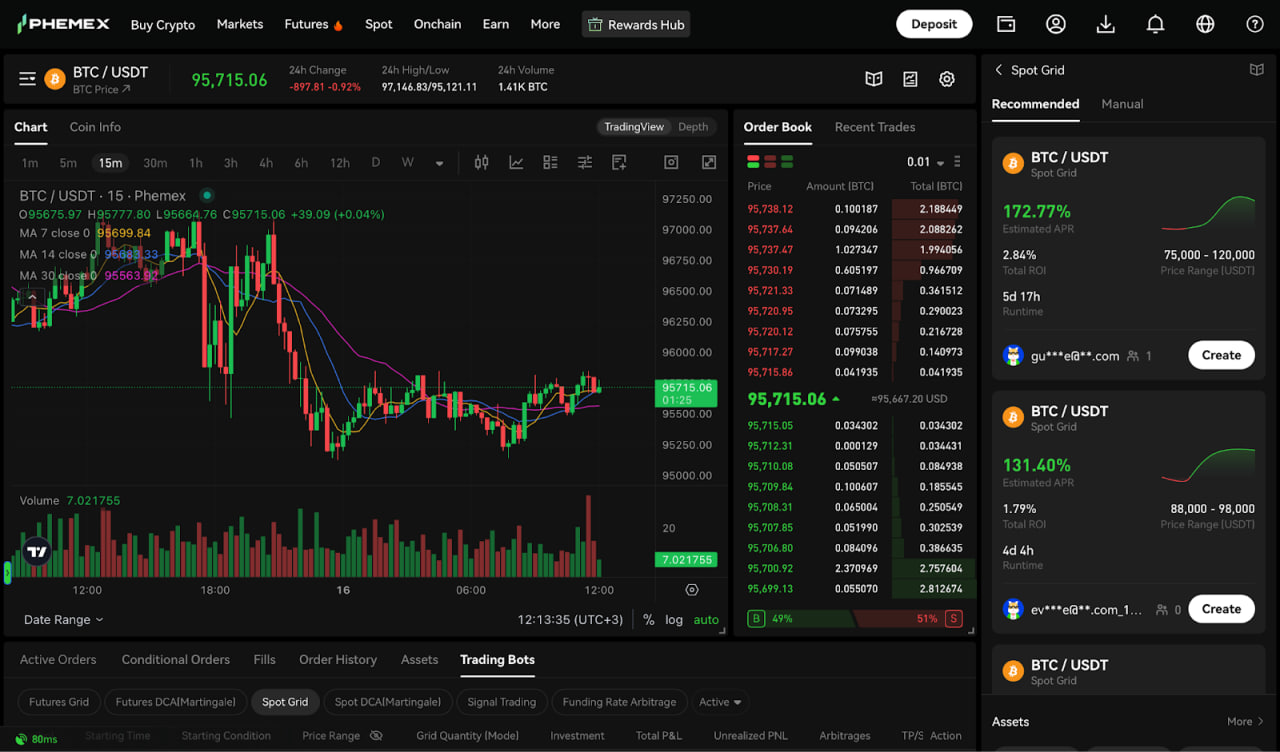Open the notifications bell icon
This screenshot has width=1280, height=752.
click(1155, 24)
